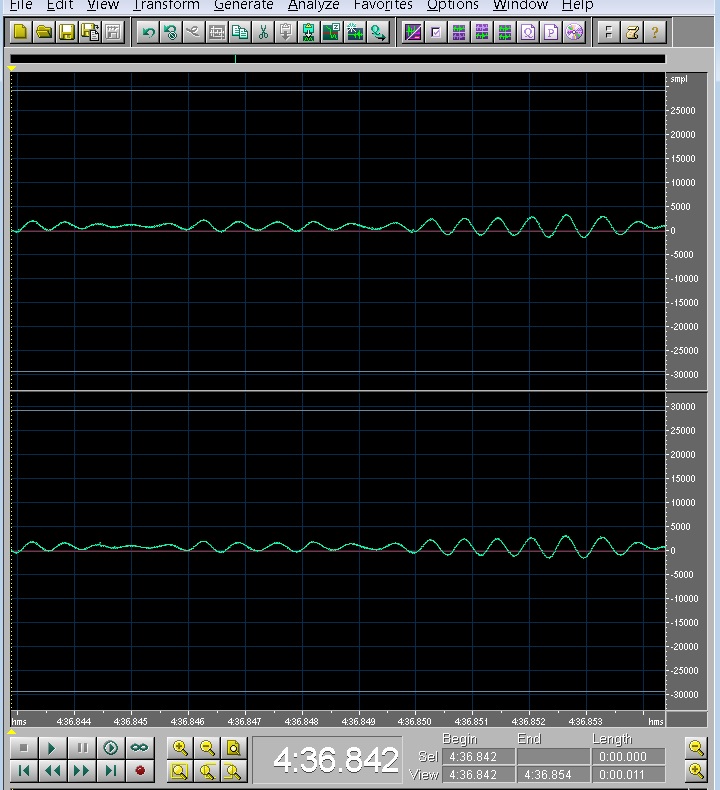Viewport: 720px width, 790px height.
Task: Click the vertical Zoom Out magnifier
Action: 696,748
